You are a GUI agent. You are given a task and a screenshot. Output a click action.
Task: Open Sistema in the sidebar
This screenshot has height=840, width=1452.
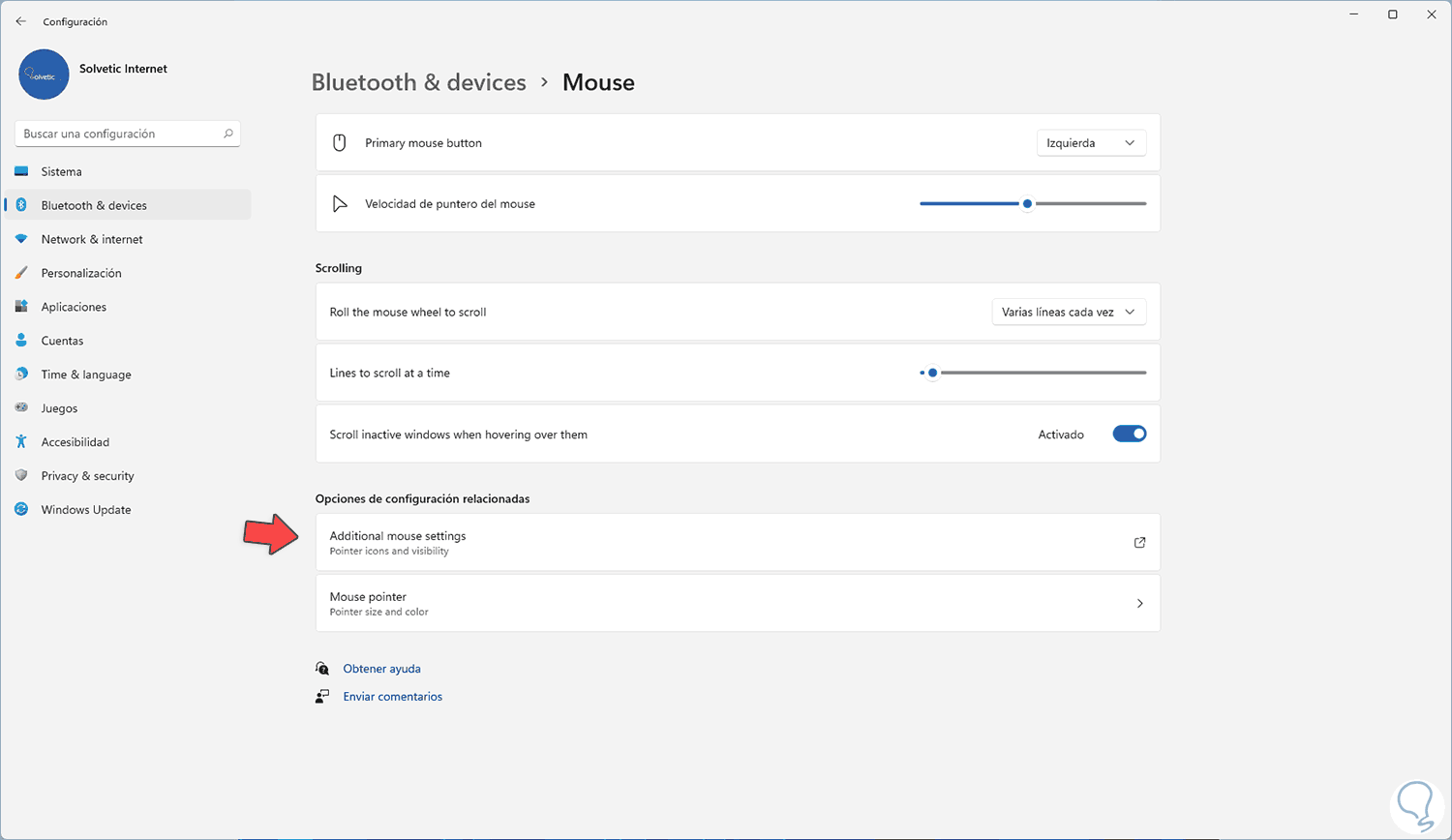[x=61, y=172]
